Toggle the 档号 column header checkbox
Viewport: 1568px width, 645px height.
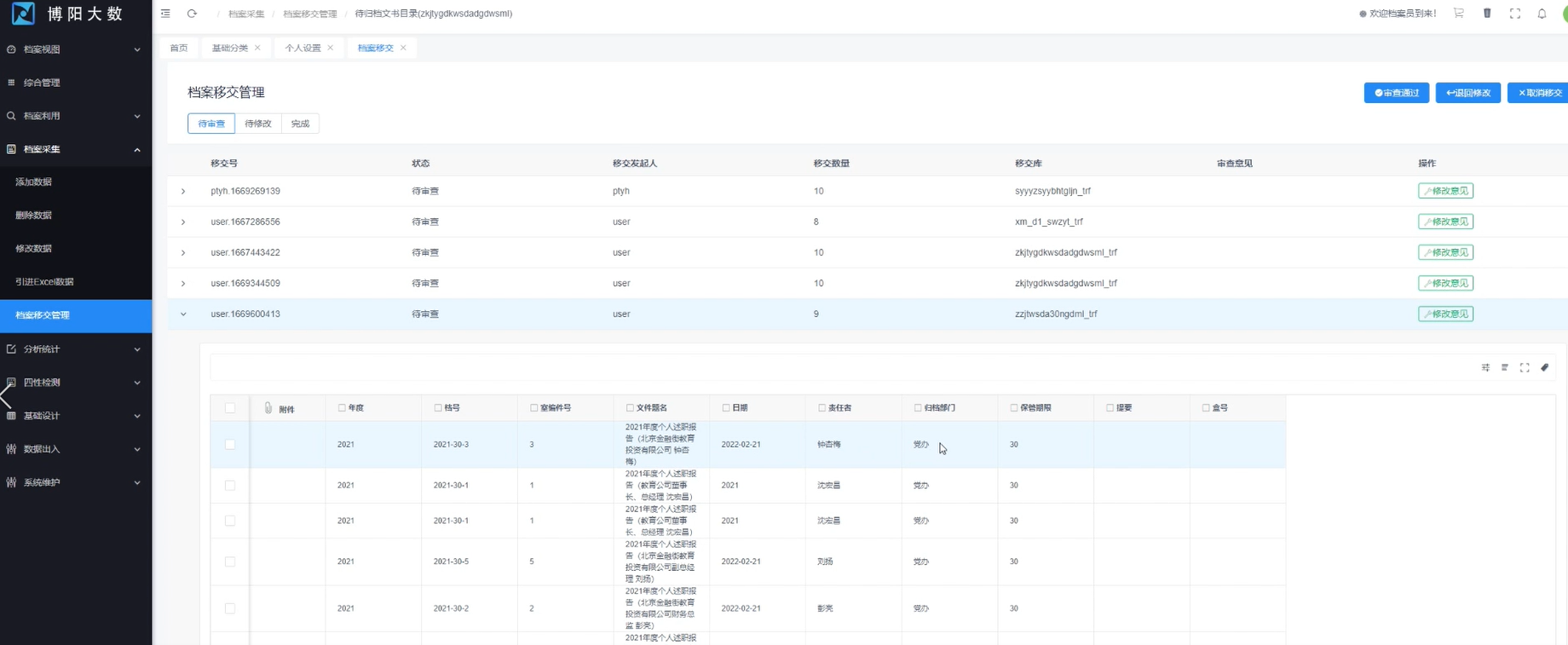click(x=438, y=408)
